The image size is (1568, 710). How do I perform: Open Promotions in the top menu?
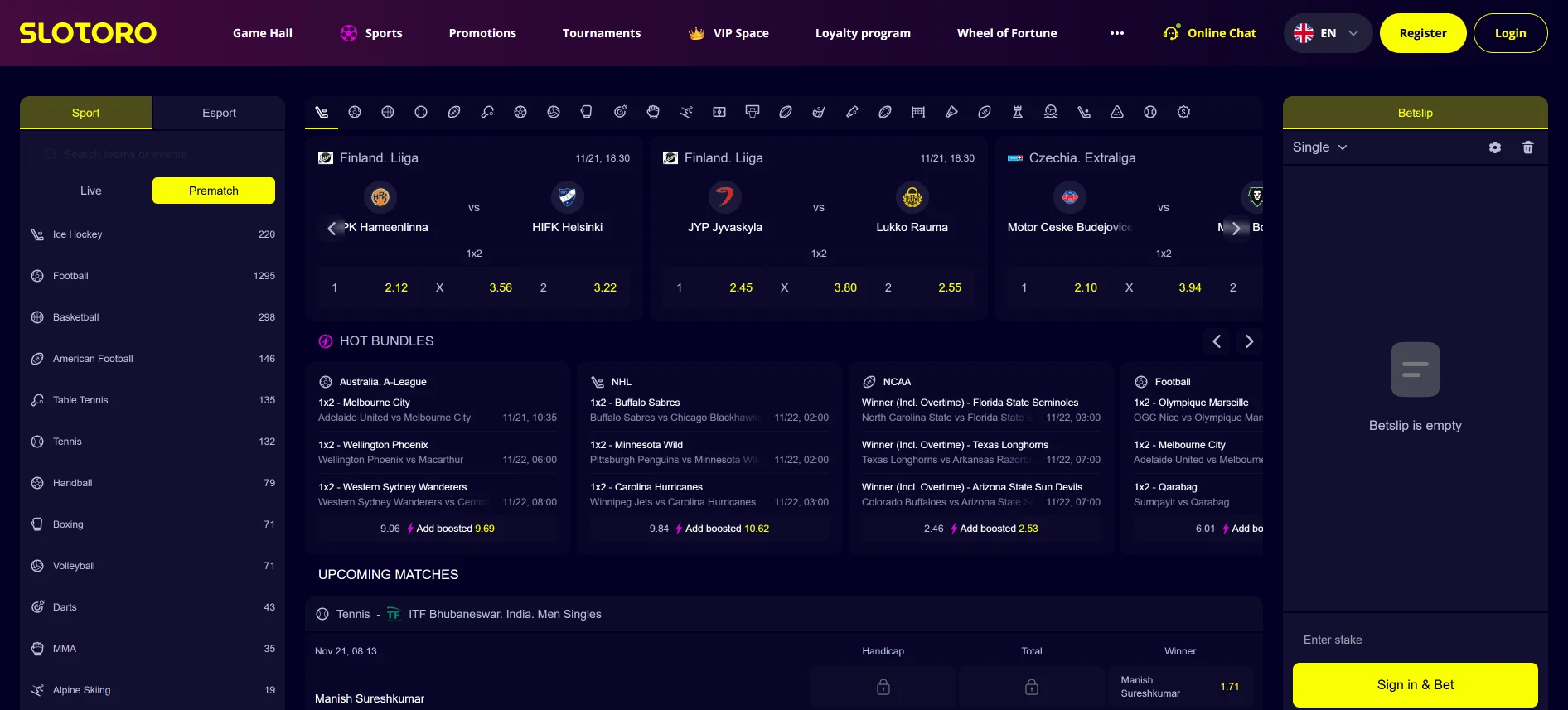[482, 33]
